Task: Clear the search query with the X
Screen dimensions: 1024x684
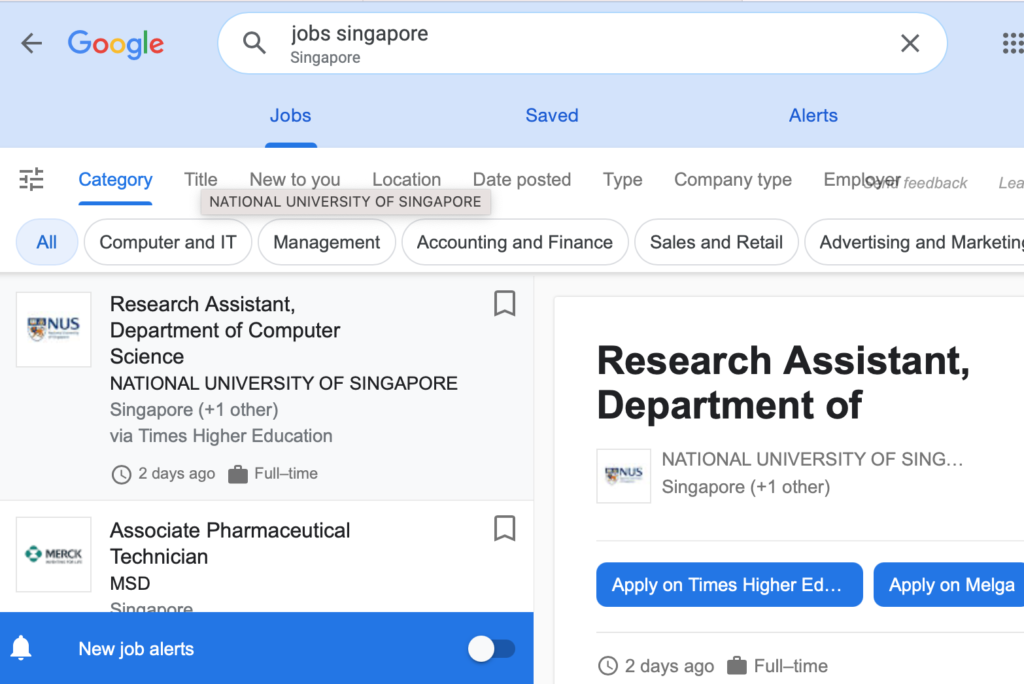Action: (910, 43)
